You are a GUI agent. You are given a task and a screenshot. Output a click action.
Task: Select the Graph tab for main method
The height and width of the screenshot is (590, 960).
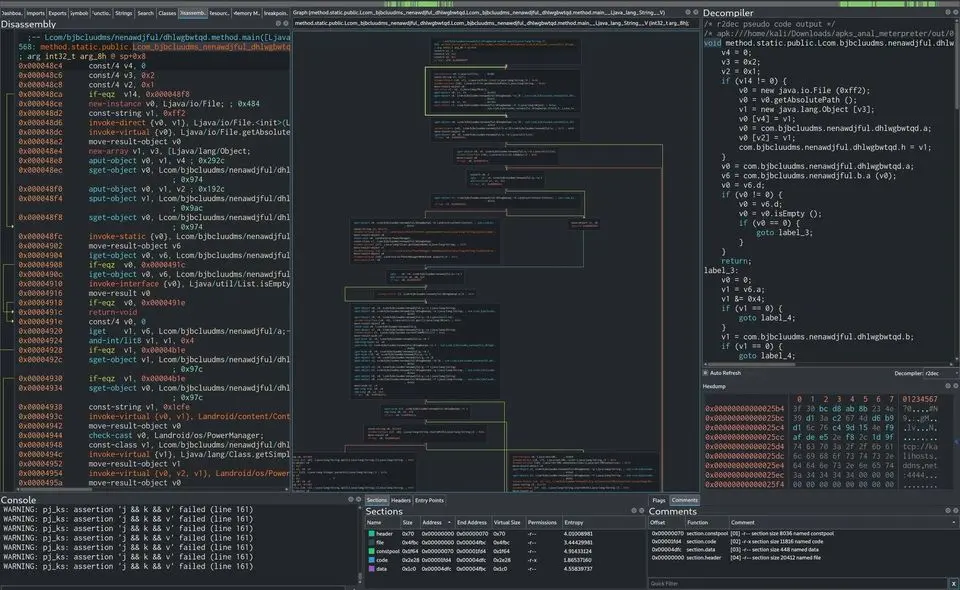click(x=479, y=12)
